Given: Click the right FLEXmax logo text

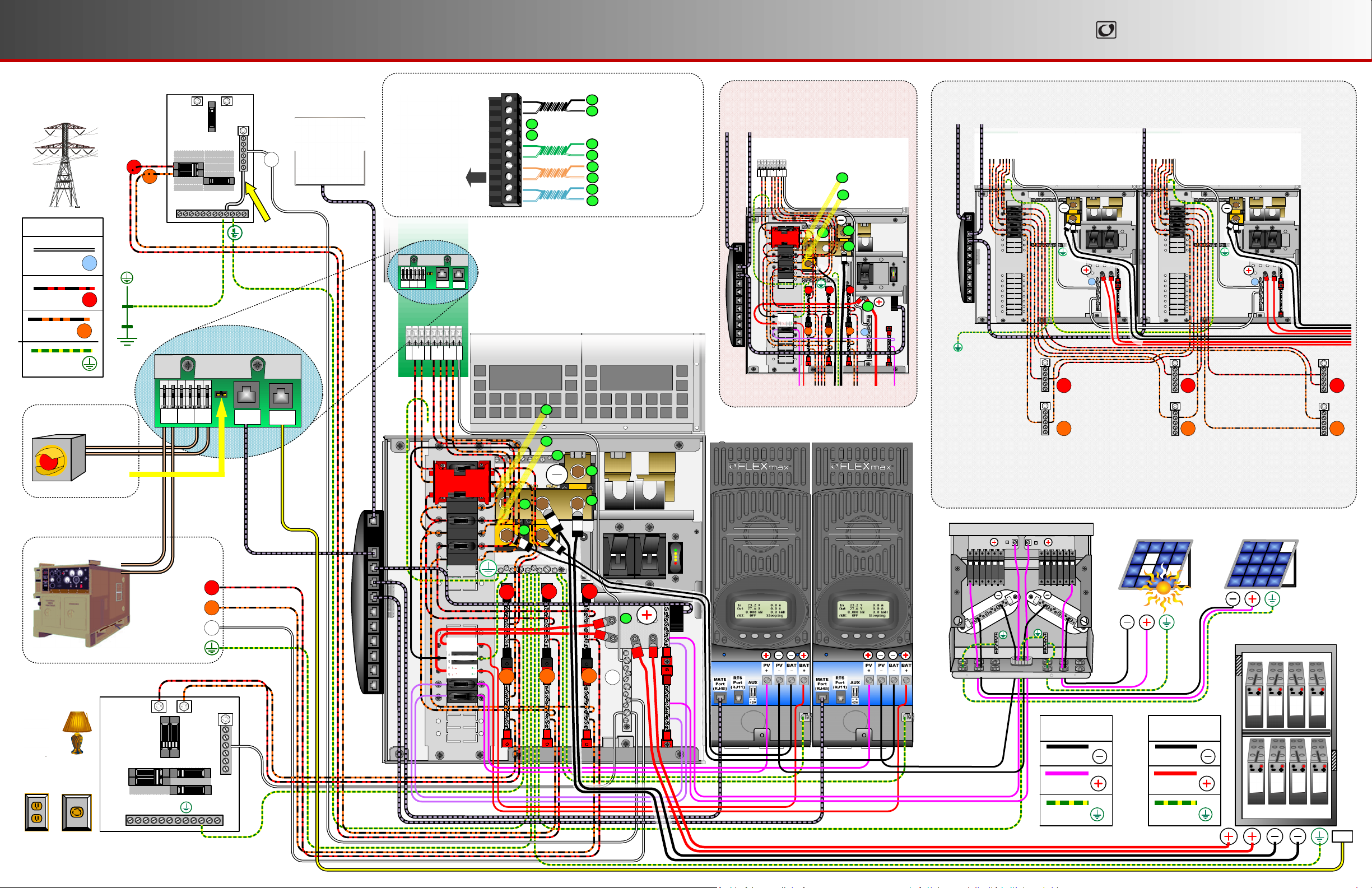Looking at the screenshot, I should pos(861,466).
